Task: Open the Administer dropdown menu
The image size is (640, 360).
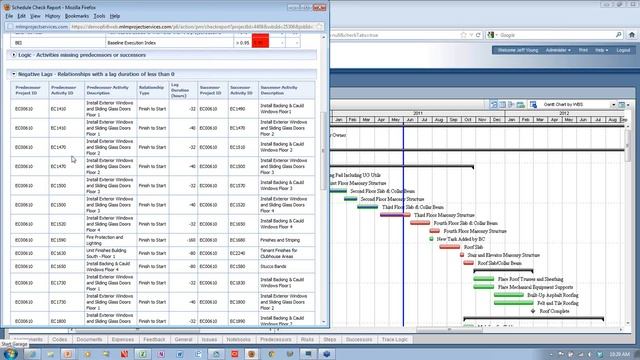Action: click(x=558, y=50)
